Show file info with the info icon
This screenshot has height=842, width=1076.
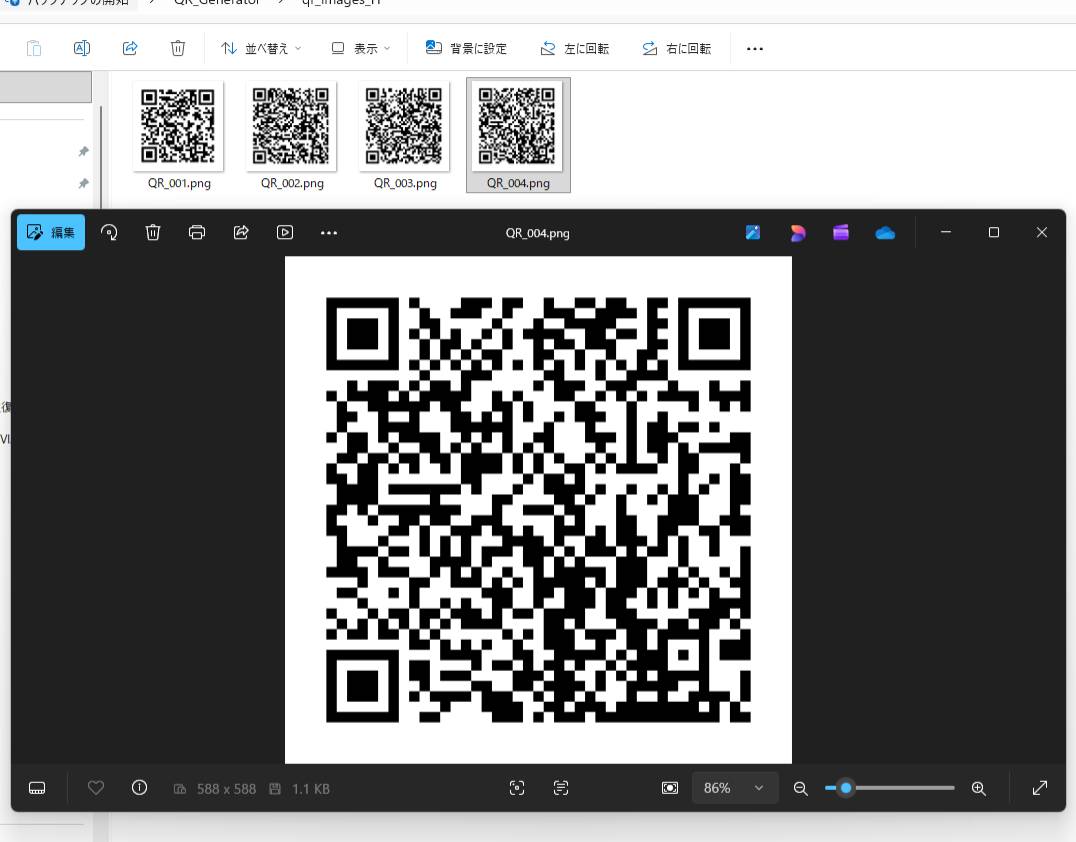click(x=139, y=788)
